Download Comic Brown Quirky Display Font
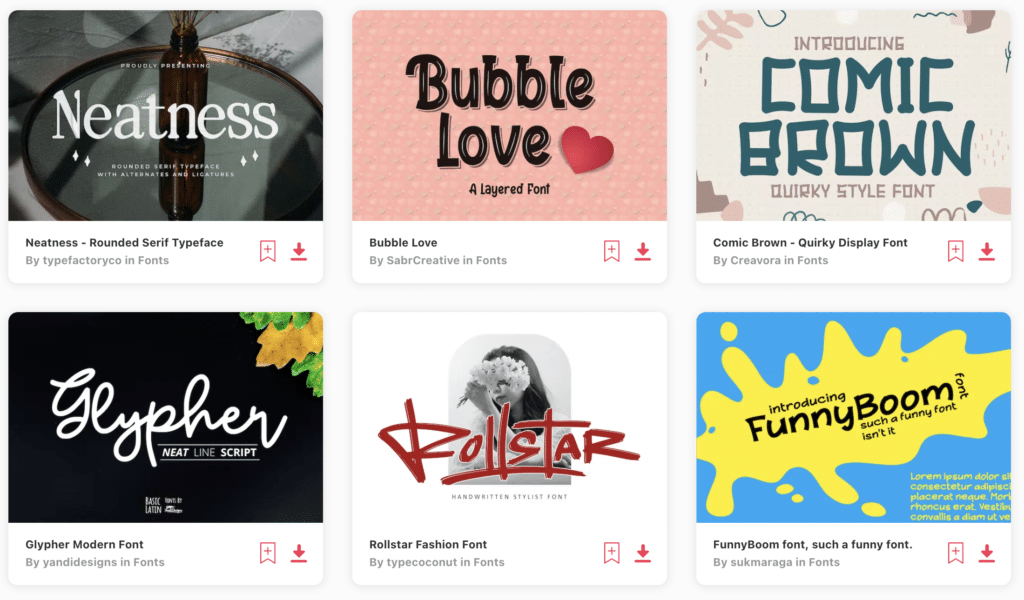Viewport: 1024px width, 600px height. pyautogui.click(x=986, y=251)
